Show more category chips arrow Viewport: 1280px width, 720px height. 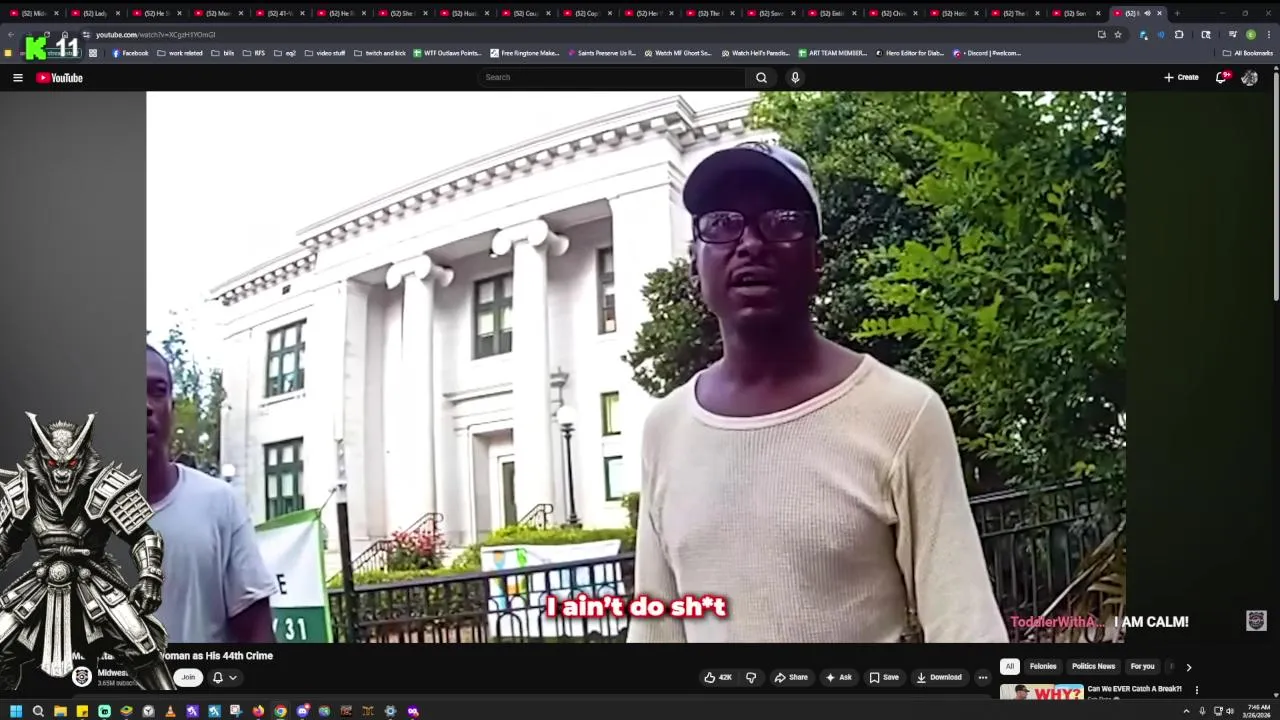click(x=1188, y=667)
